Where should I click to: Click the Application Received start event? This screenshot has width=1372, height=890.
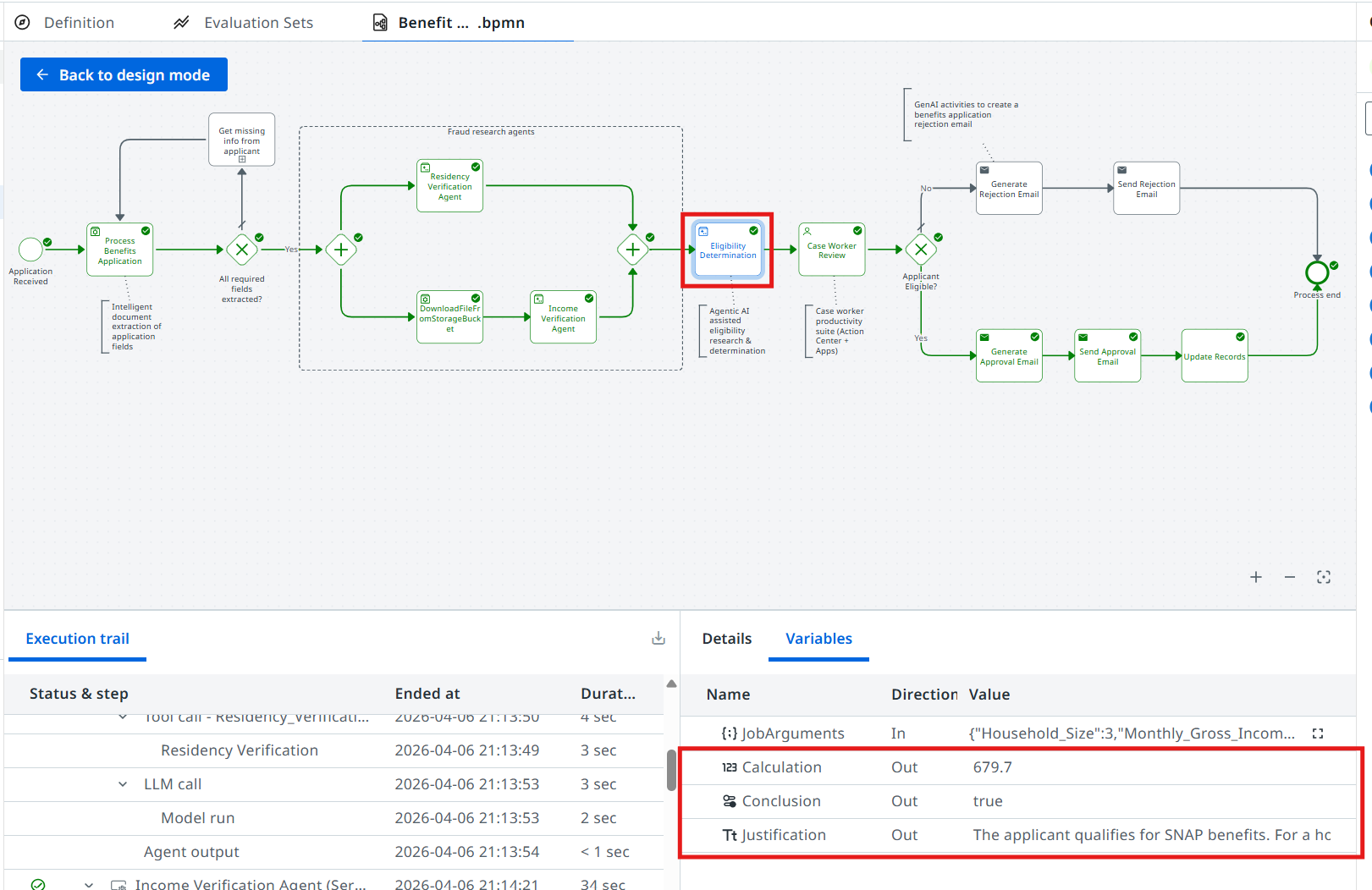(x=30, y=250)
